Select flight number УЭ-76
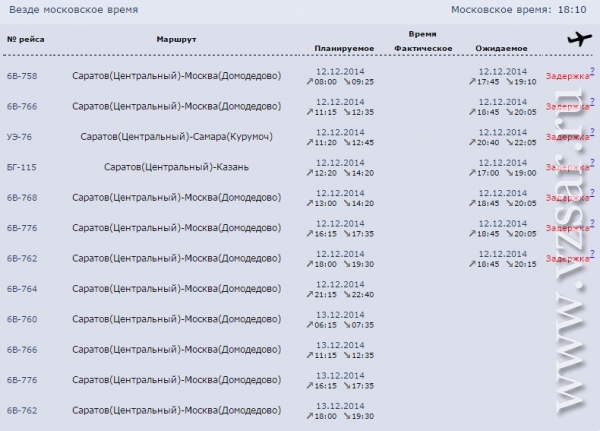 20,136
